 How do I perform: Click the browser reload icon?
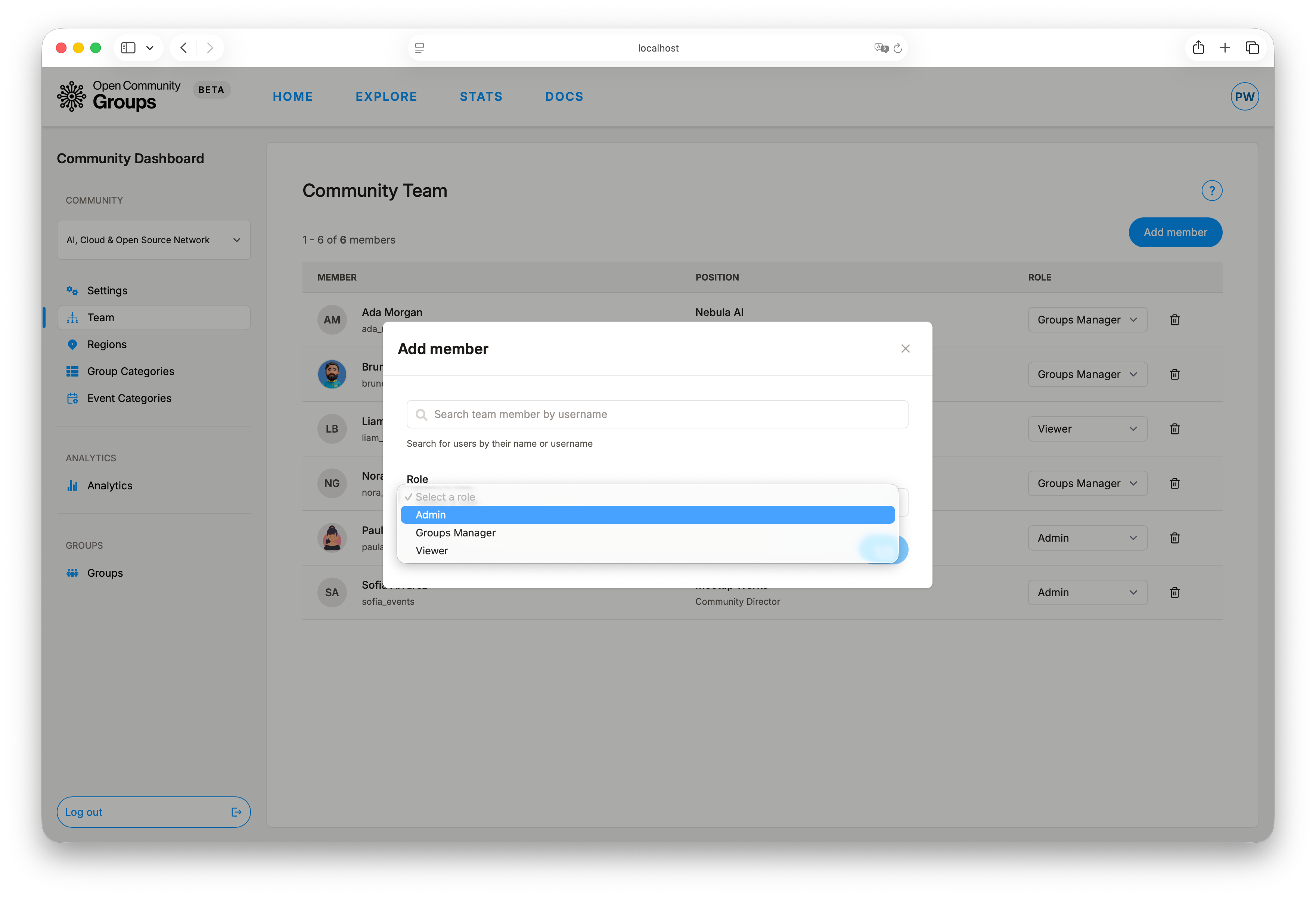(x=897, y=48)
